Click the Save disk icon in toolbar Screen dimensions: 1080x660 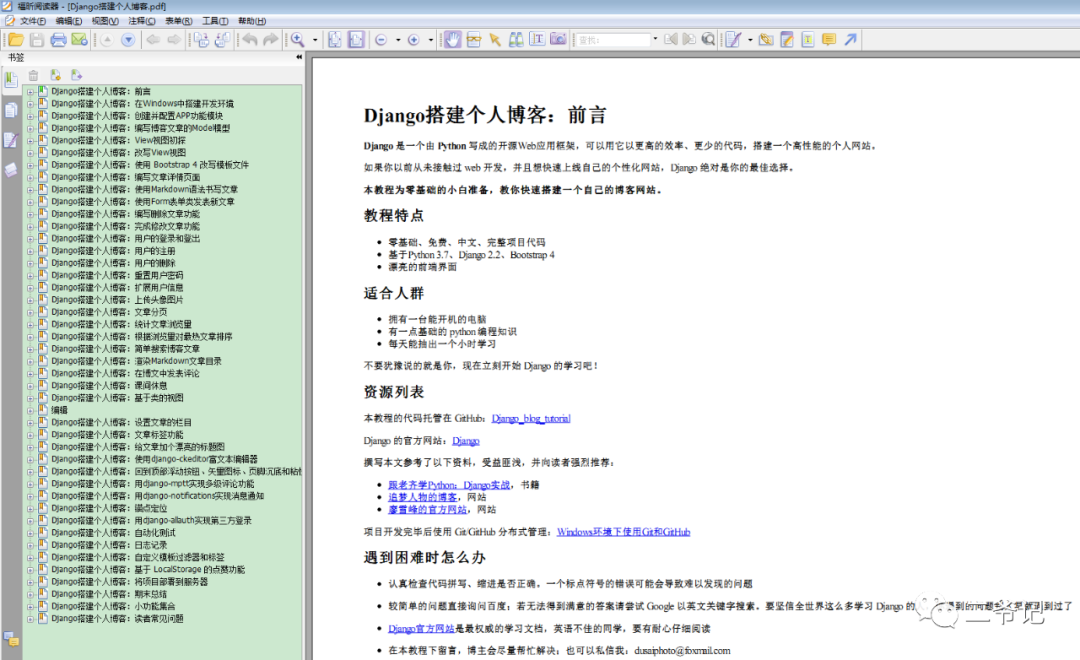(37, 40)
